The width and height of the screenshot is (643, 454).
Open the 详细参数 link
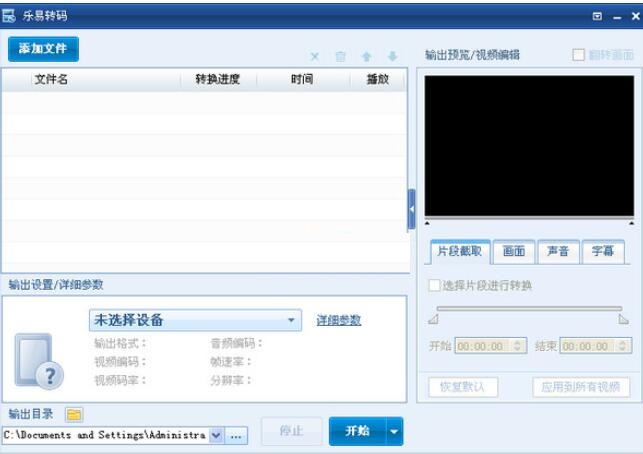tap(338, 320)
